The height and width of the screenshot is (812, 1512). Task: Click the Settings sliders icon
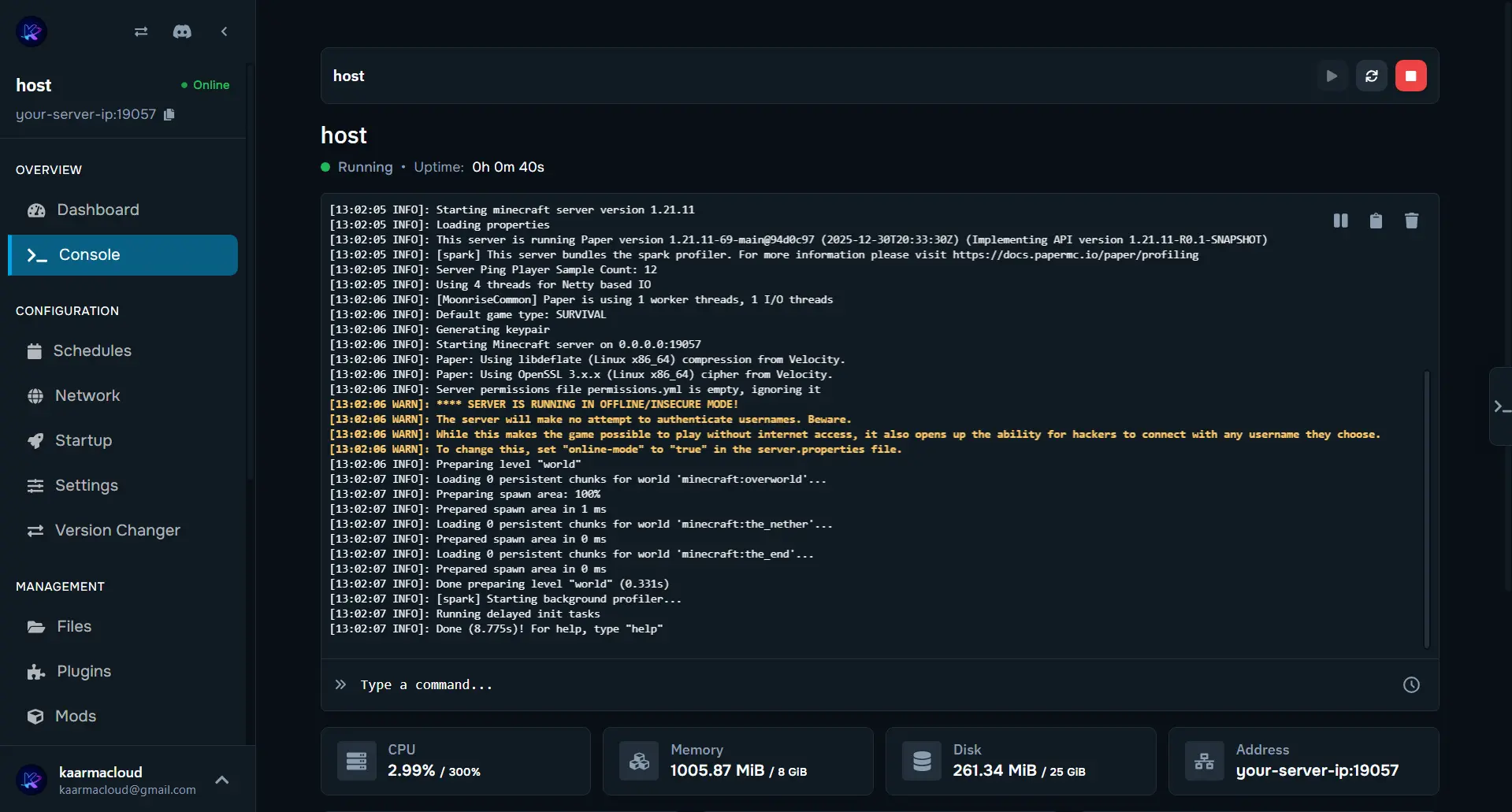pyautogui.click(x=35, y=486)
